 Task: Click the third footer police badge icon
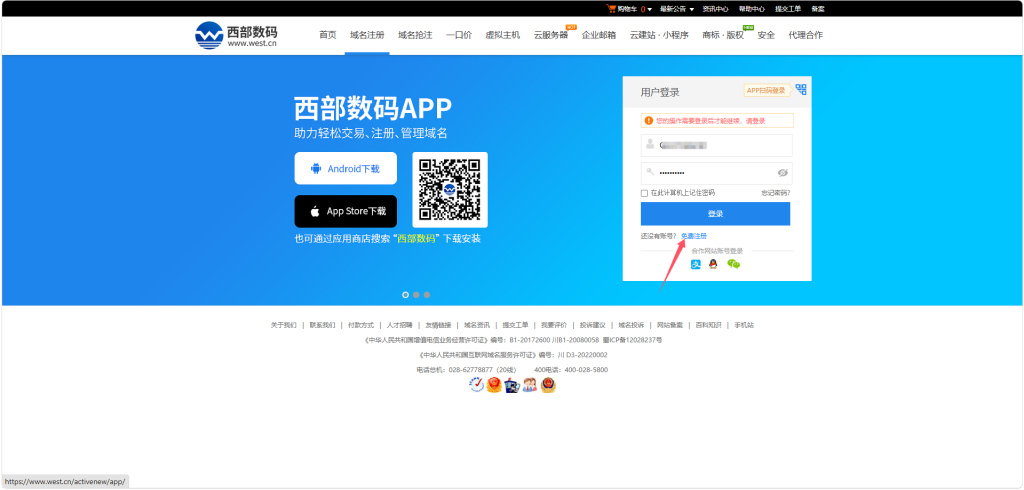pyautogui.click(x=511, y=385)
